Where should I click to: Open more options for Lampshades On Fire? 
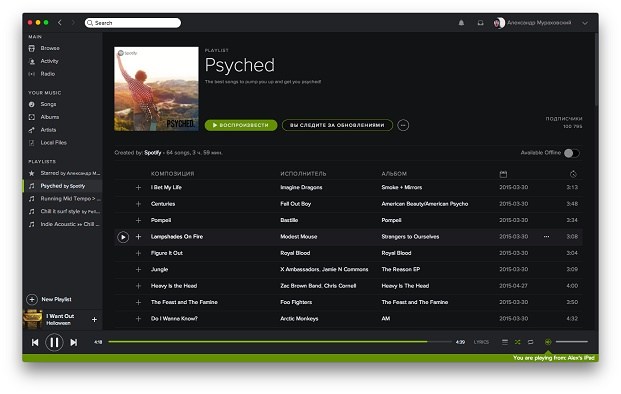point(547,236)
